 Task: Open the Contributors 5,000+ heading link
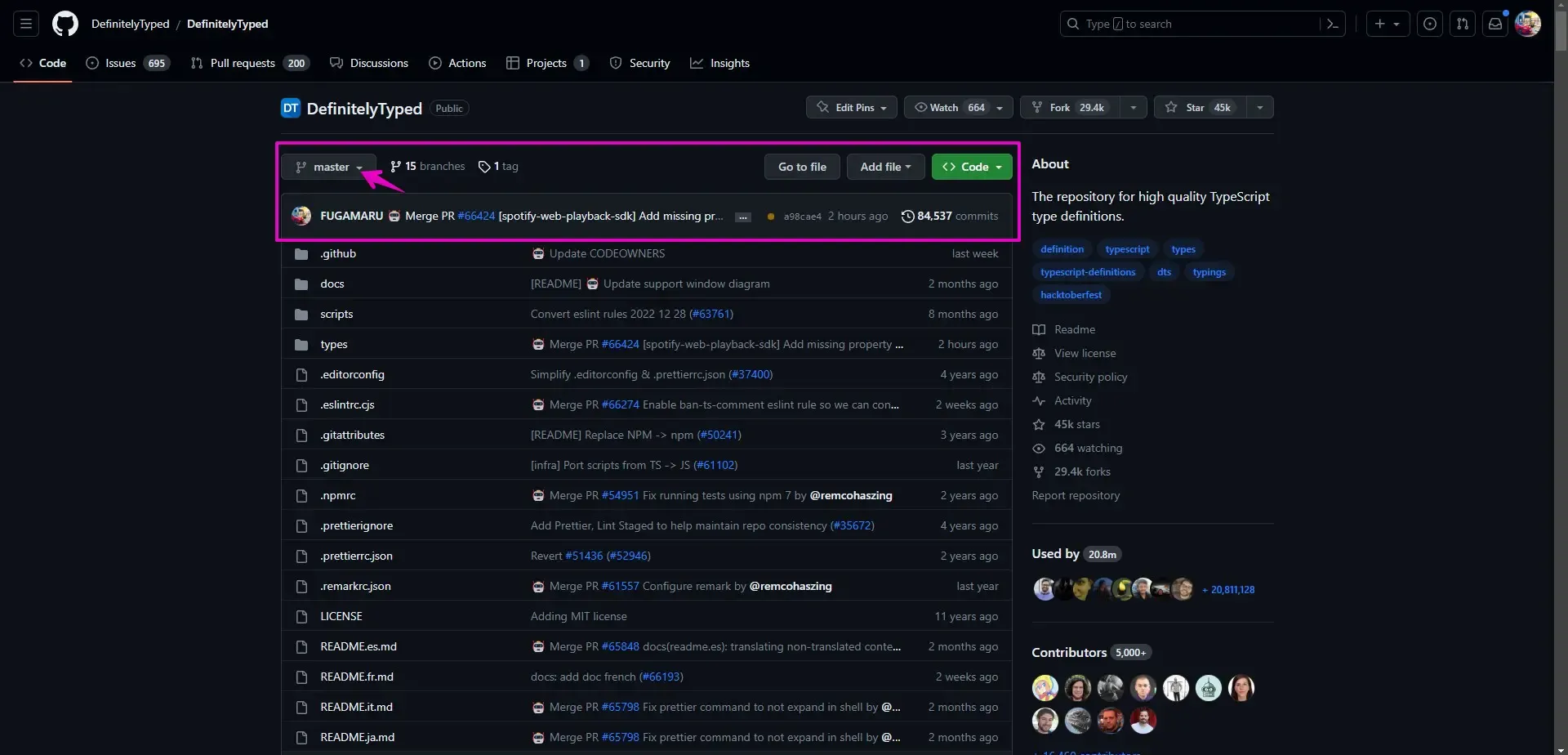click(1092, 652)
